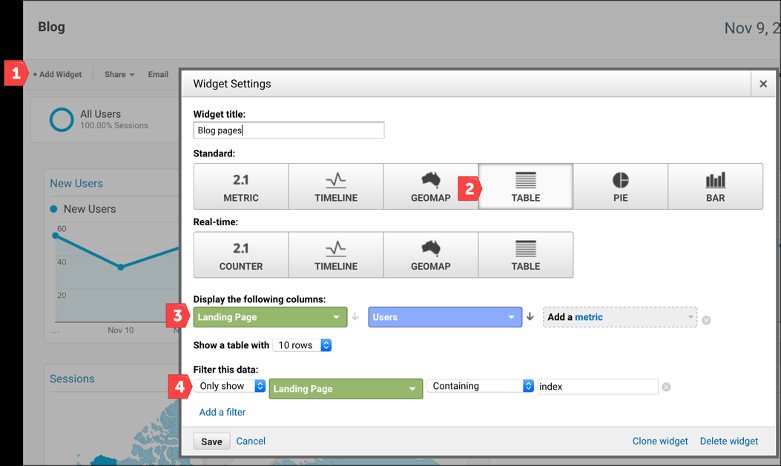Choose the Standard TIMELINE widget type
Viewport: 781px width, 466px height.
coord(336,187)
